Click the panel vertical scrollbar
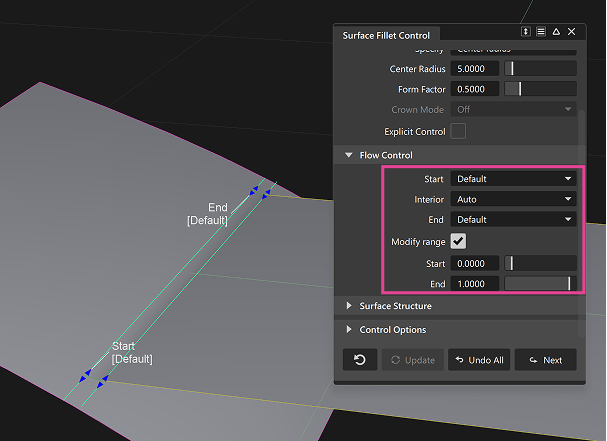607x441 pixels. 581,223
